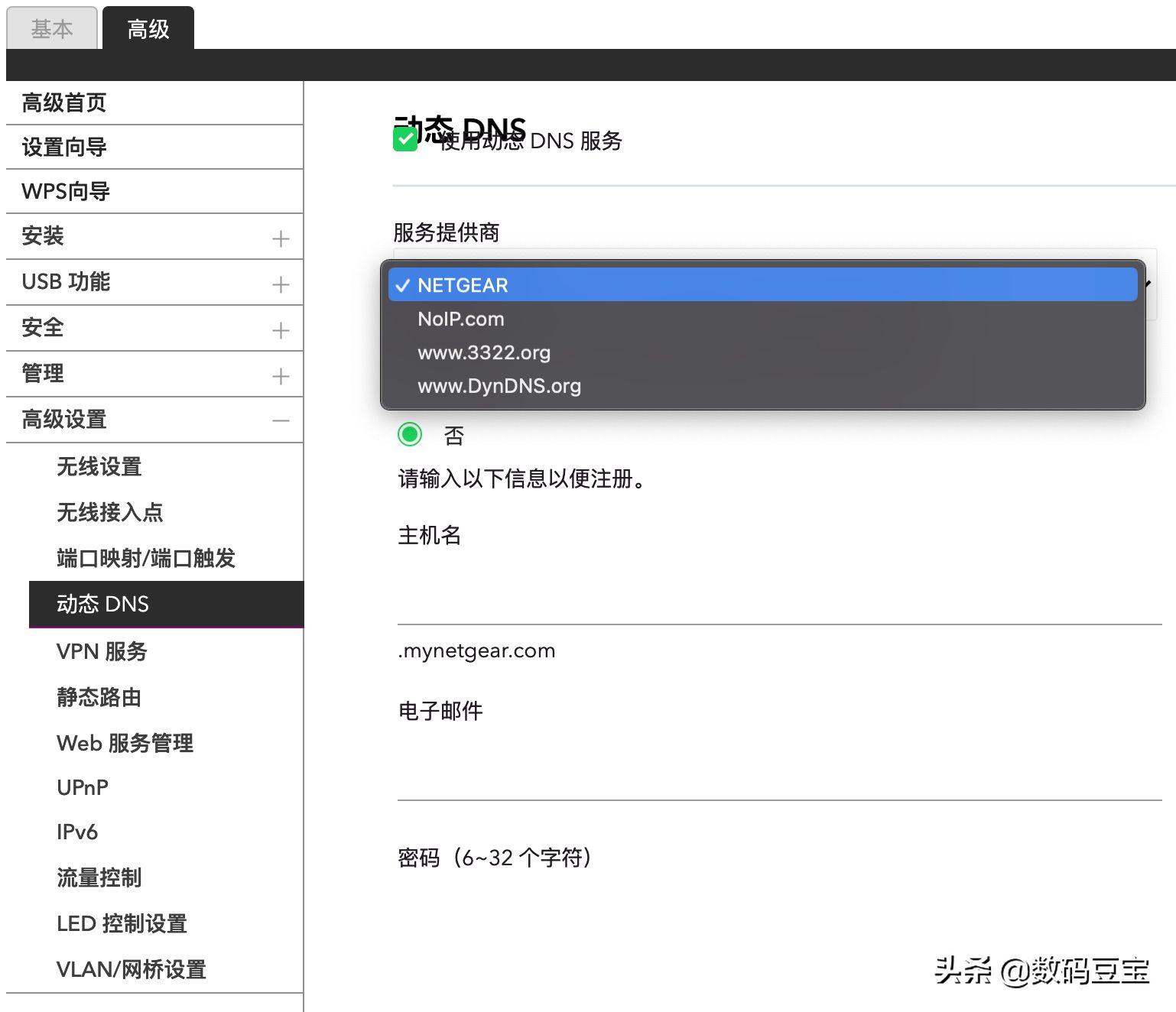This screenshot has width=1176, height=1012.
Task: Select the 否 radio button
Action: [410, 435]
